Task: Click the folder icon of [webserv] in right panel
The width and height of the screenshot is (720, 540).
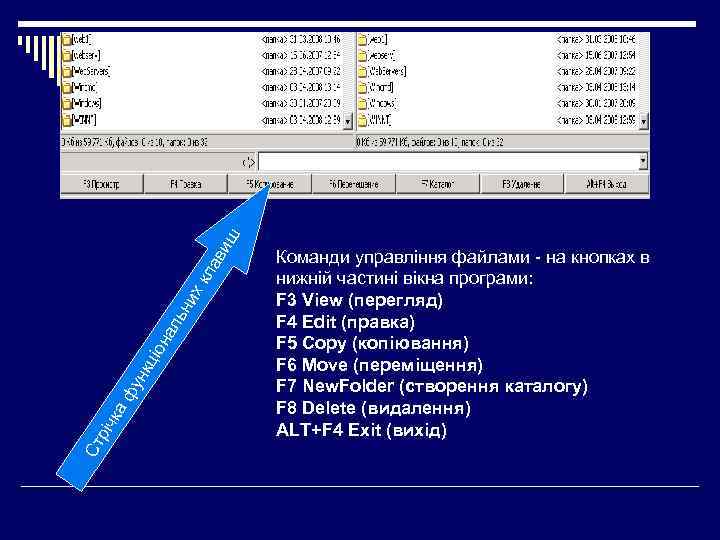Action: 363,56
